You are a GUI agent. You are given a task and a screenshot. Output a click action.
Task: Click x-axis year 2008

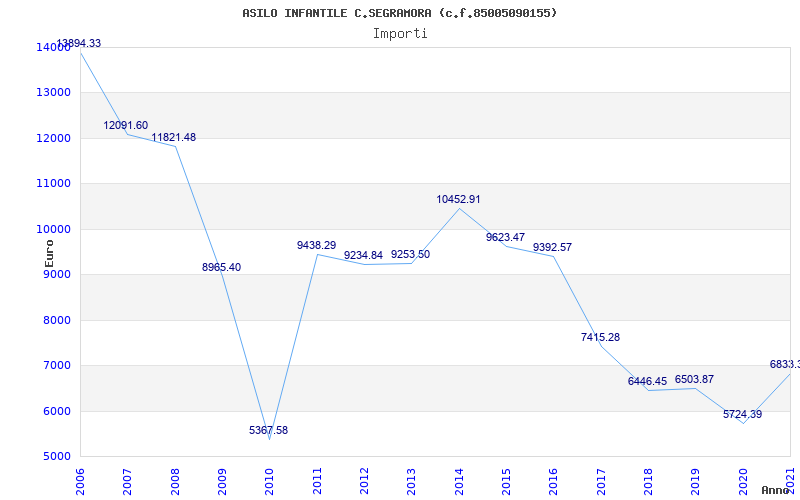(175, 481)
